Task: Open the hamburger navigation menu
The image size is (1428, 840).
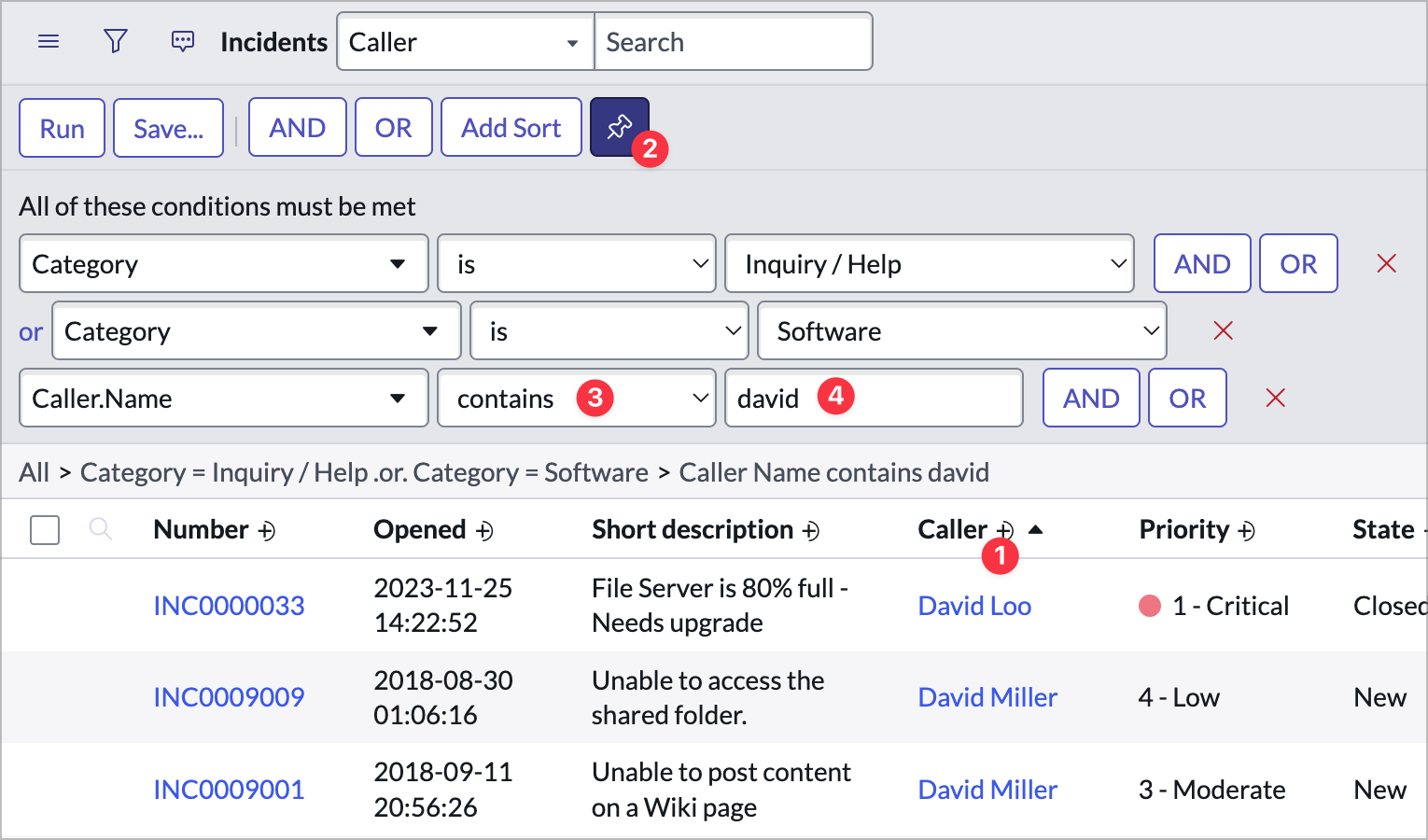Action: pos(49,41)
